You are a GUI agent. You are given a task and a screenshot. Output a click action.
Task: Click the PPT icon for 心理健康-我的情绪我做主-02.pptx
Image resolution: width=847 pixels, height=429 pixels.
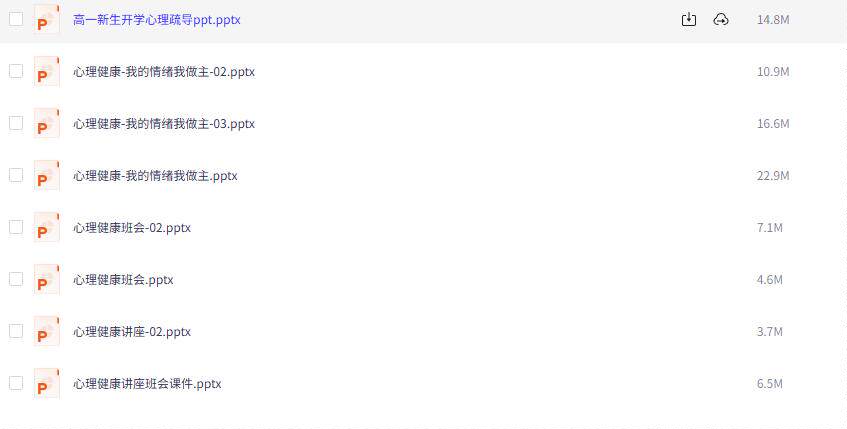(46, 71)
